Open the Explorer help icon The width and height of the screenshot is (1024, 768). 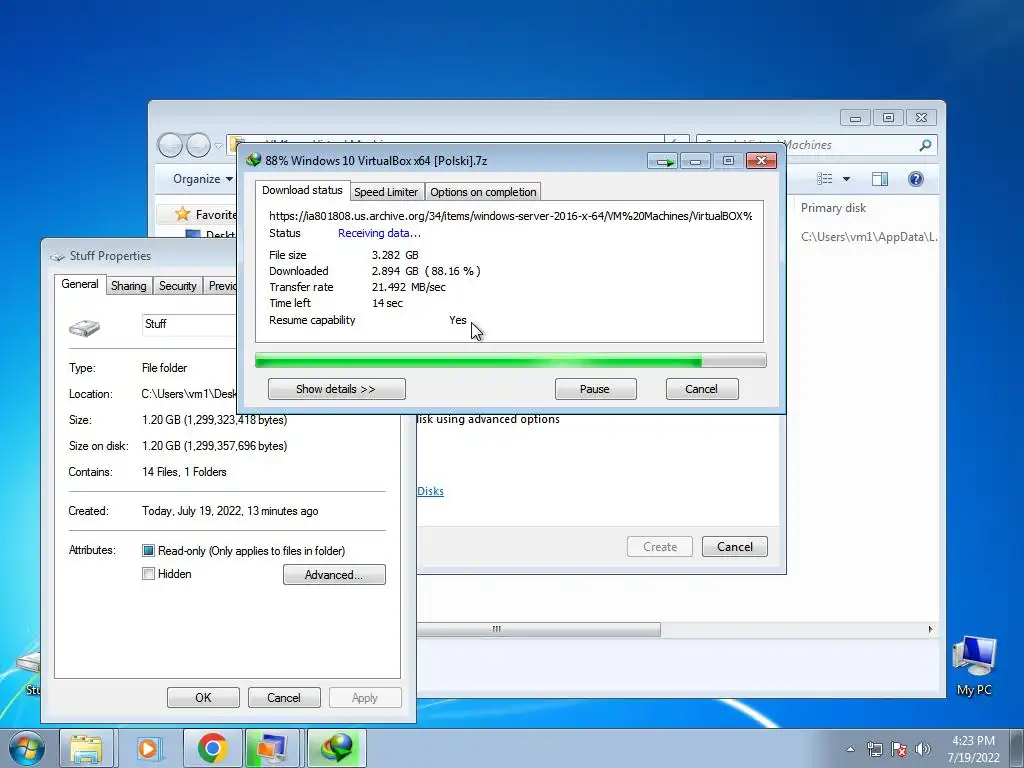916,179
